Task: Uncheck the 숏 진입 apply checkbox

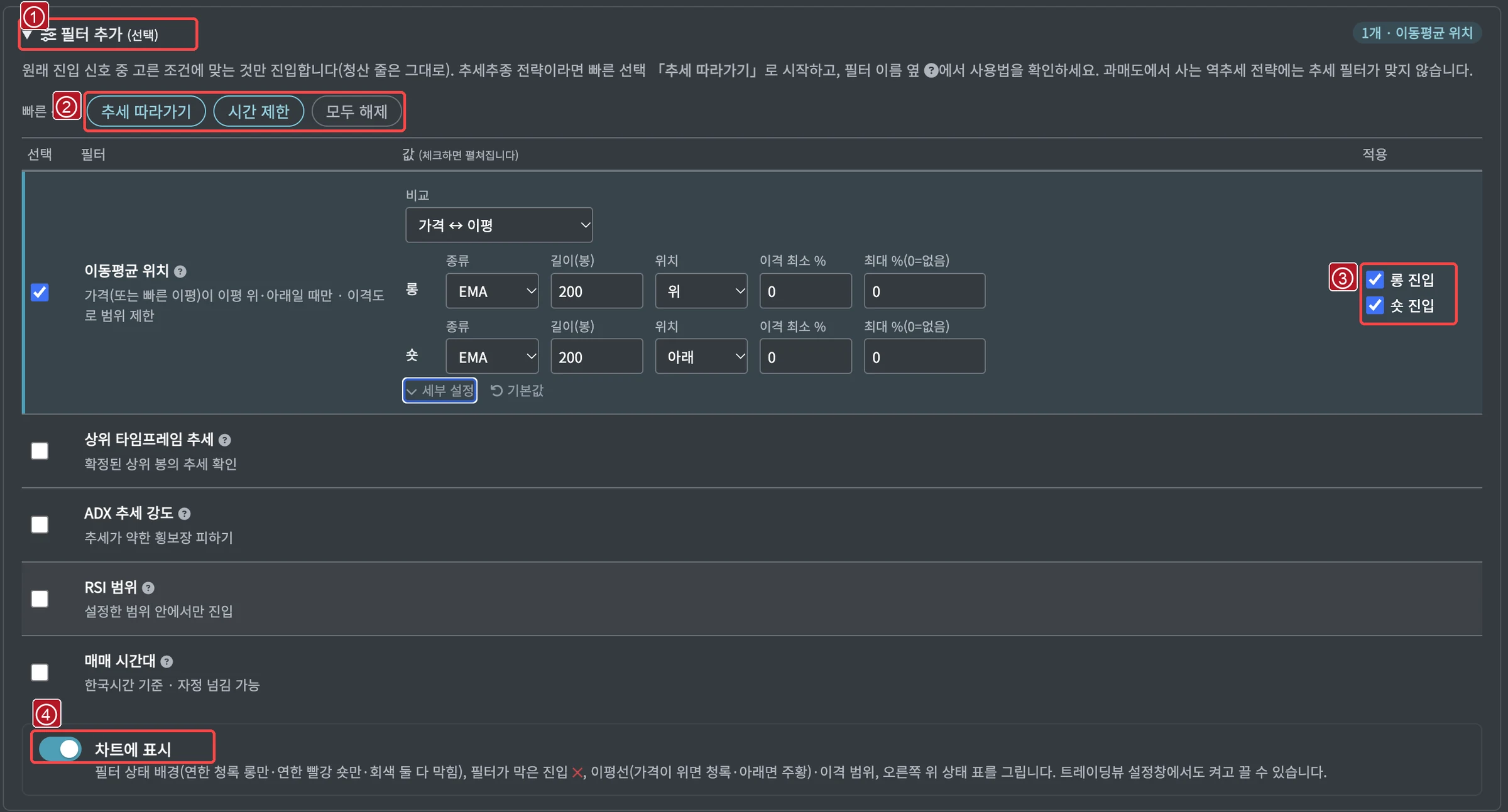Action: pos(1375,305)
